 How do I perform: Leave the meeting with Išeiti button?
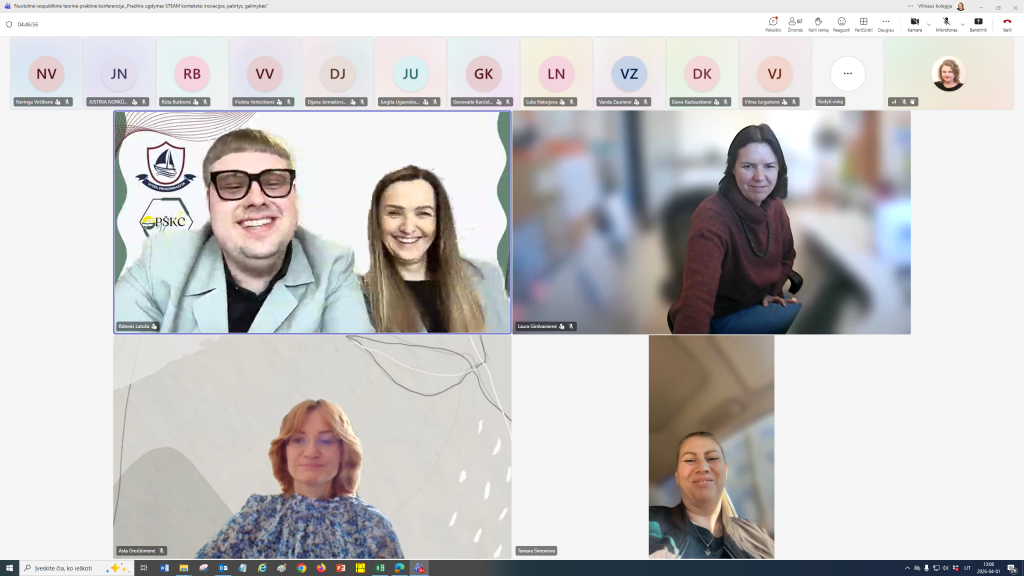1006,23
